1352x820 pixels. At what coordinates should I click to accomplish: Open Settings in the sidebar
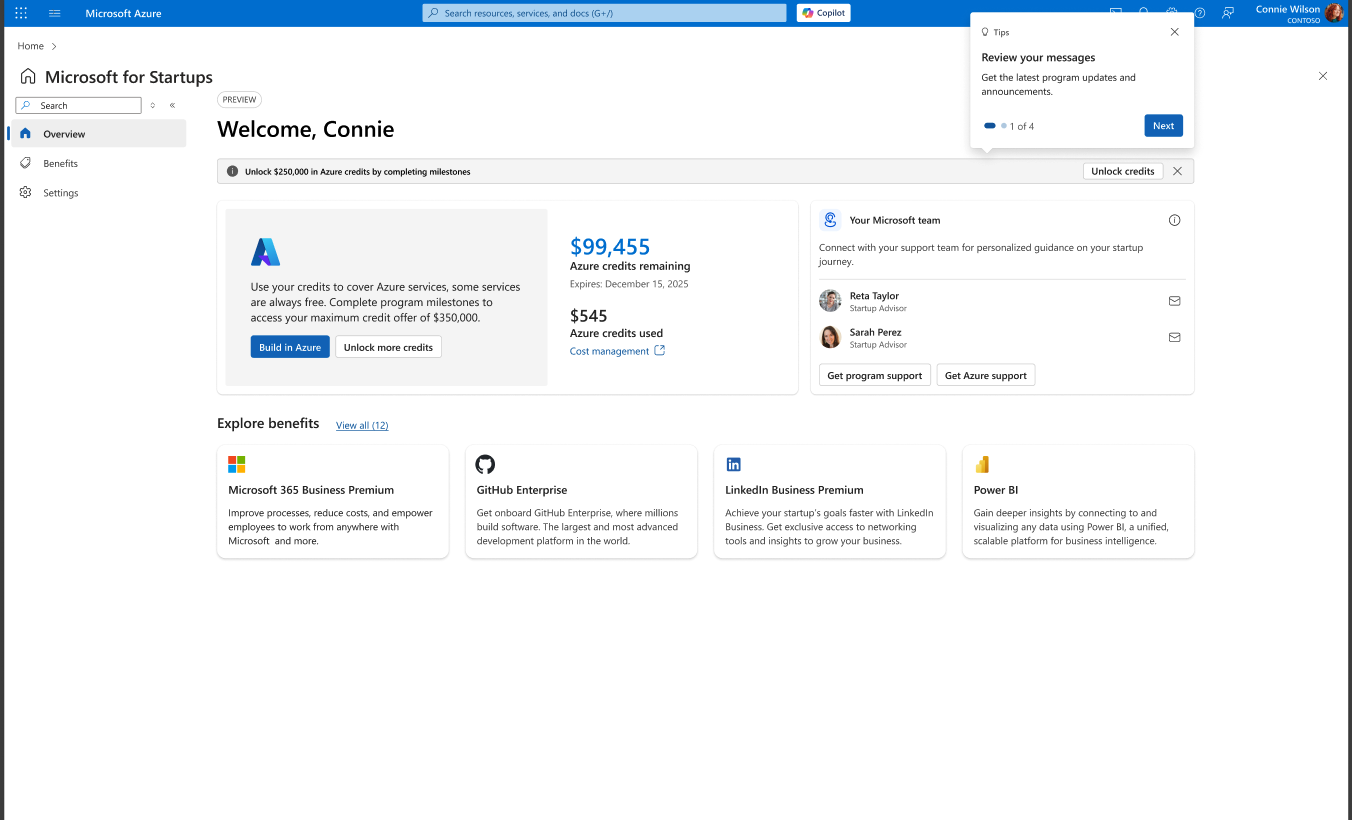(x=98, y=193)
